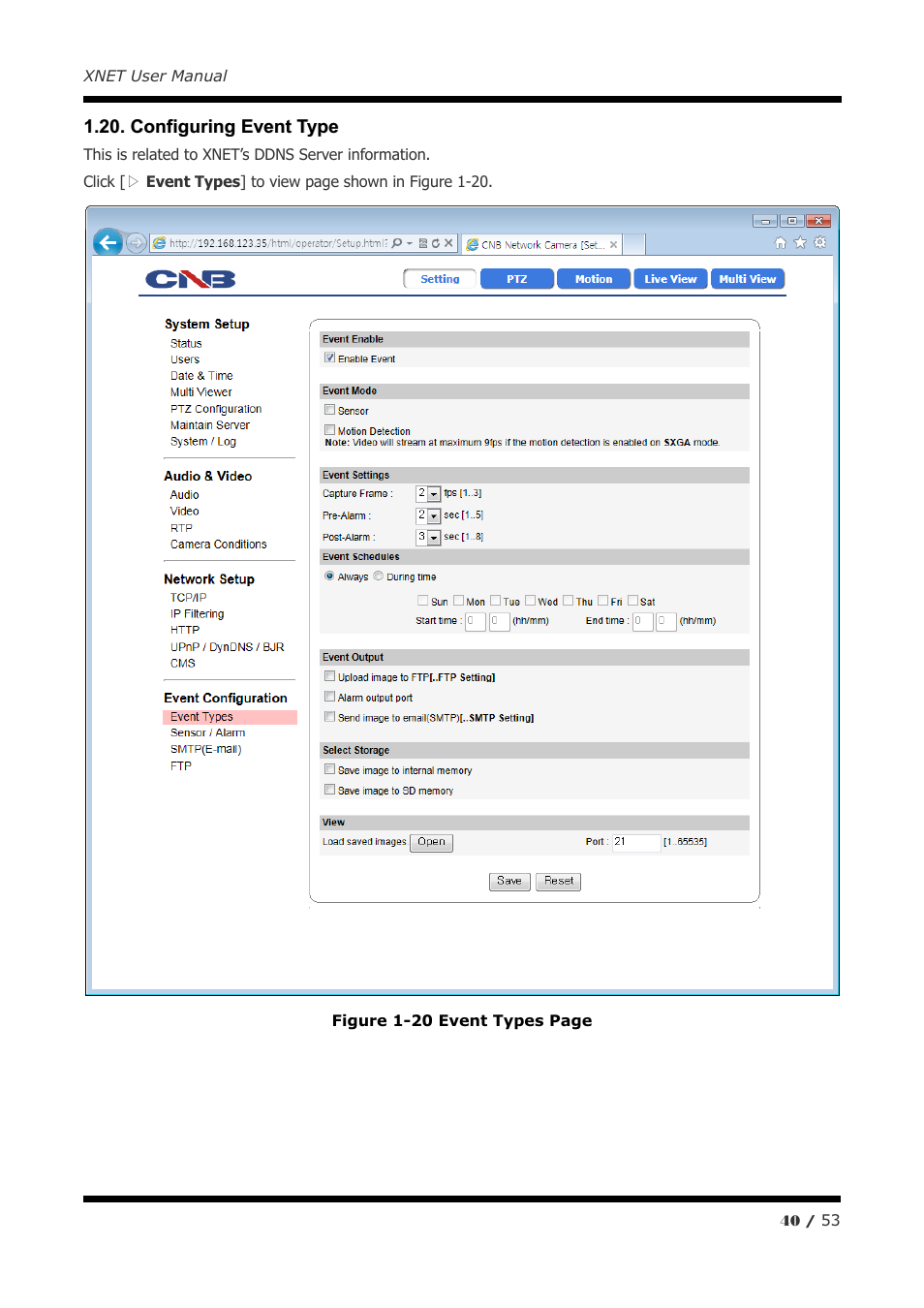Open the TCP/IP network settings
The height and width of the screenshot is (1308, 924).
click(189, 598)
